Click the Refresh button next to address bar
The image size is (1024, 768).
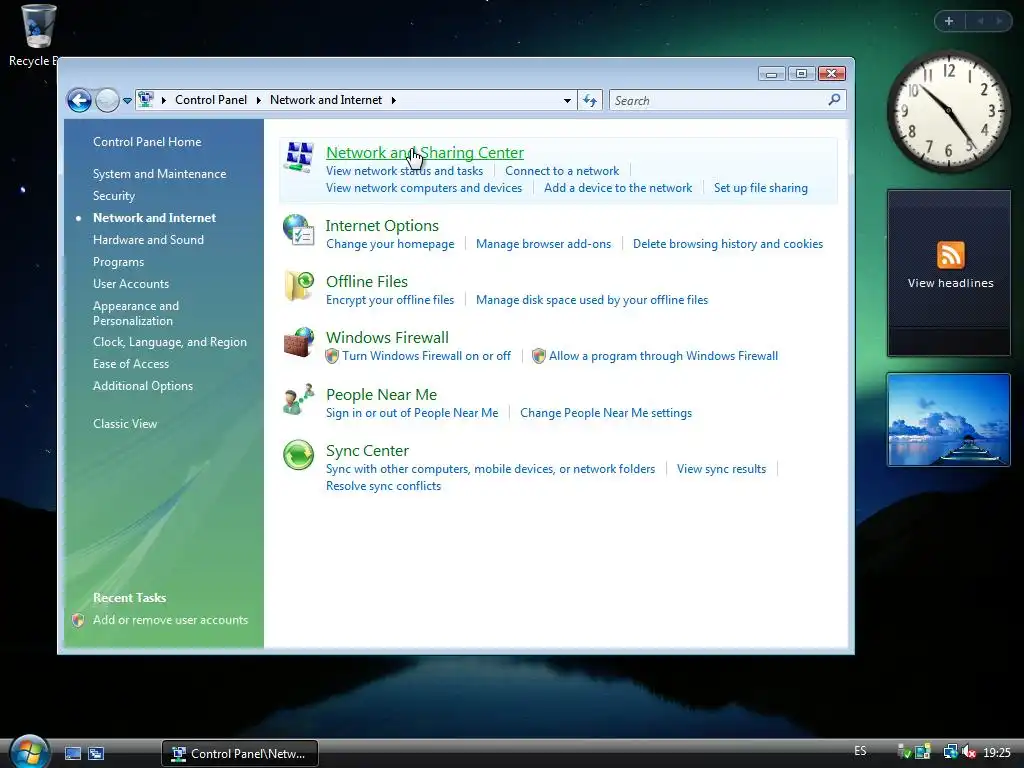click(590, 100)
